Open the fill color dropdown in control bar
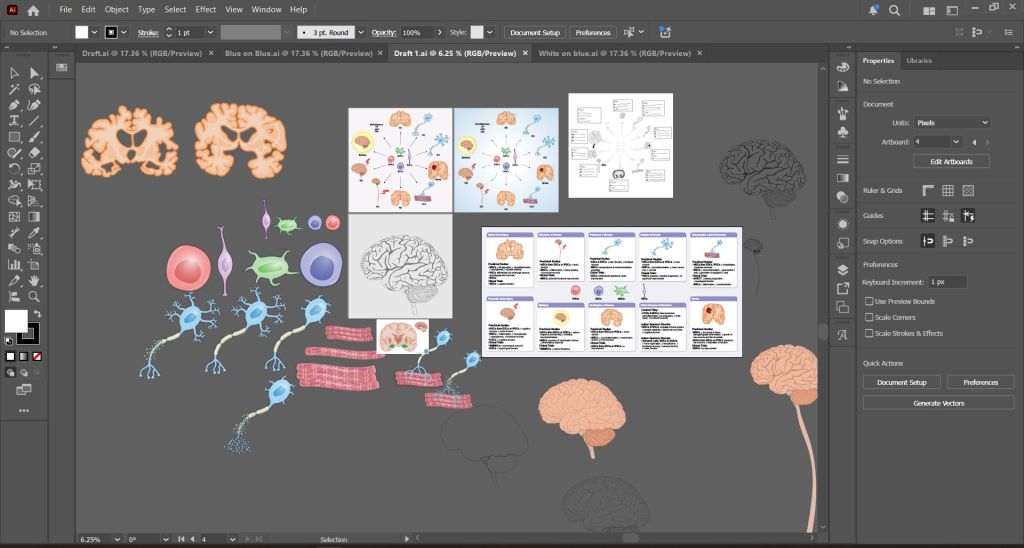Screen dimensions: 1024x548 tap(95, 33)
